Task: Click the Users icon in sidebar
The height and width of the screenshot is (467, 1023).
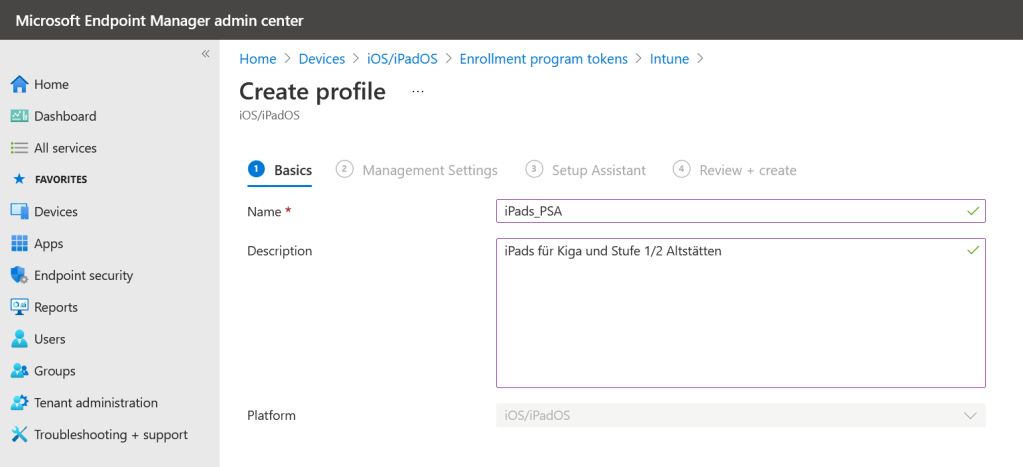Action: pos(19,339)
